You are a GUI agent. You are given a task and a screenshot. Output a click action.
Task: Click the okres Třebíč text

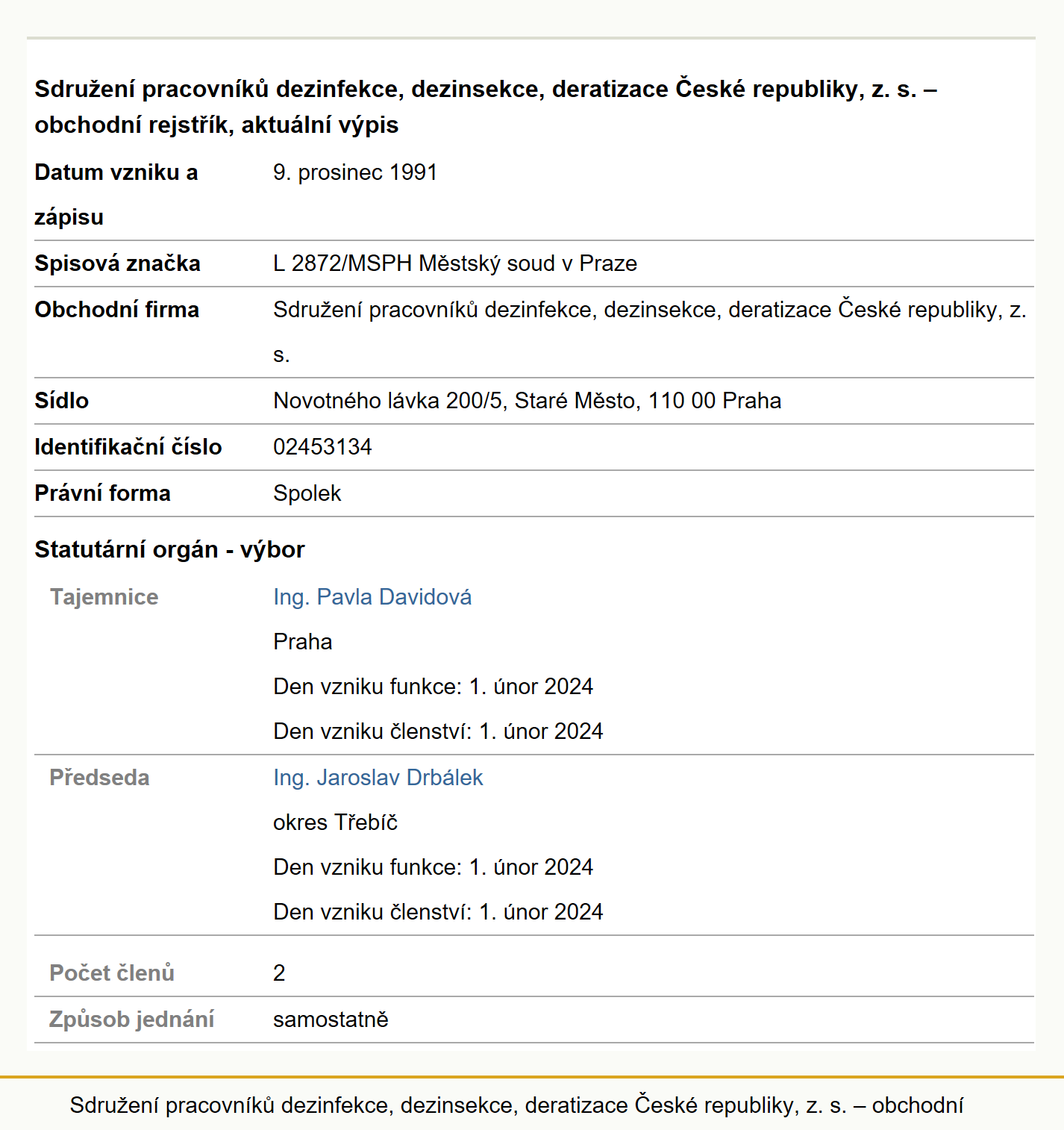click(x=336, y=822)
